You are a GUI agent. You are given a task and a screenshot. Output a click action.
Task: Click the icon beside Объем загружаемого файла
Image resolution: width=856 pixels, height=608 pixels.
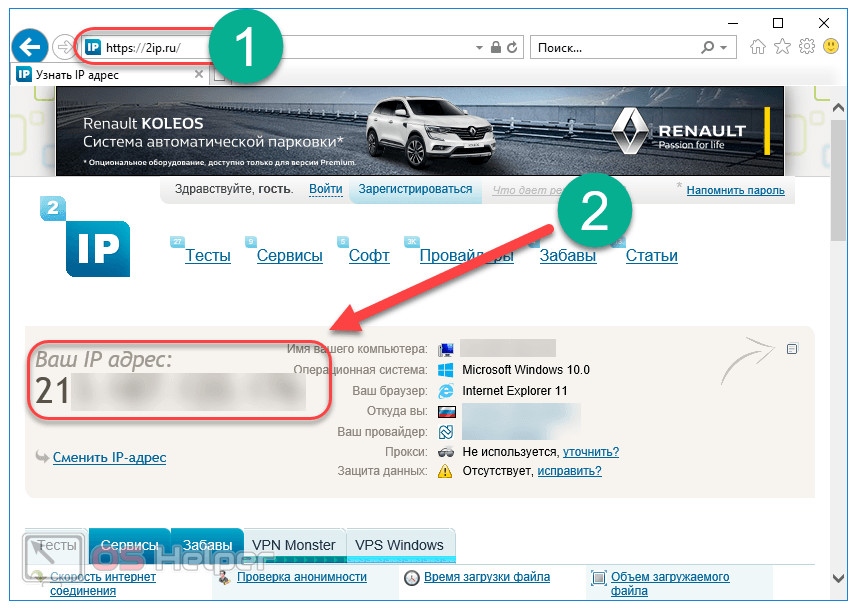(599, 577)
